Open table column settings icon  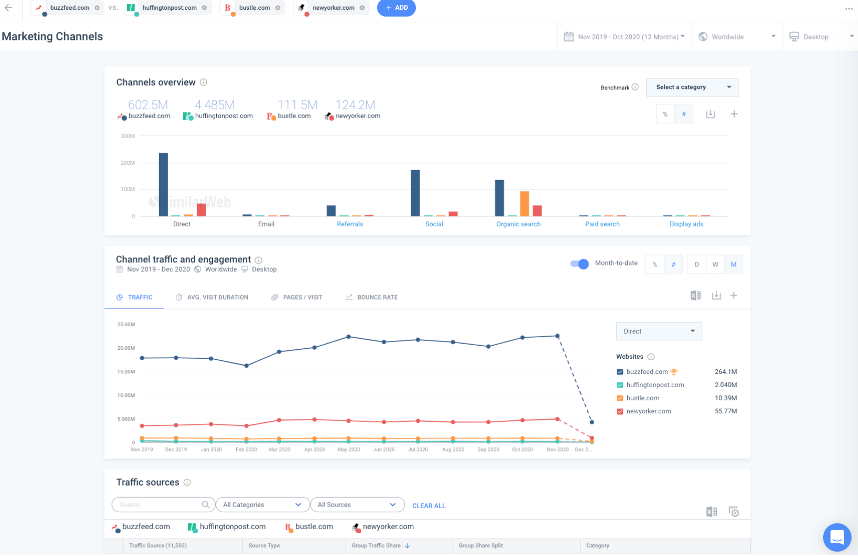(733, 512)
